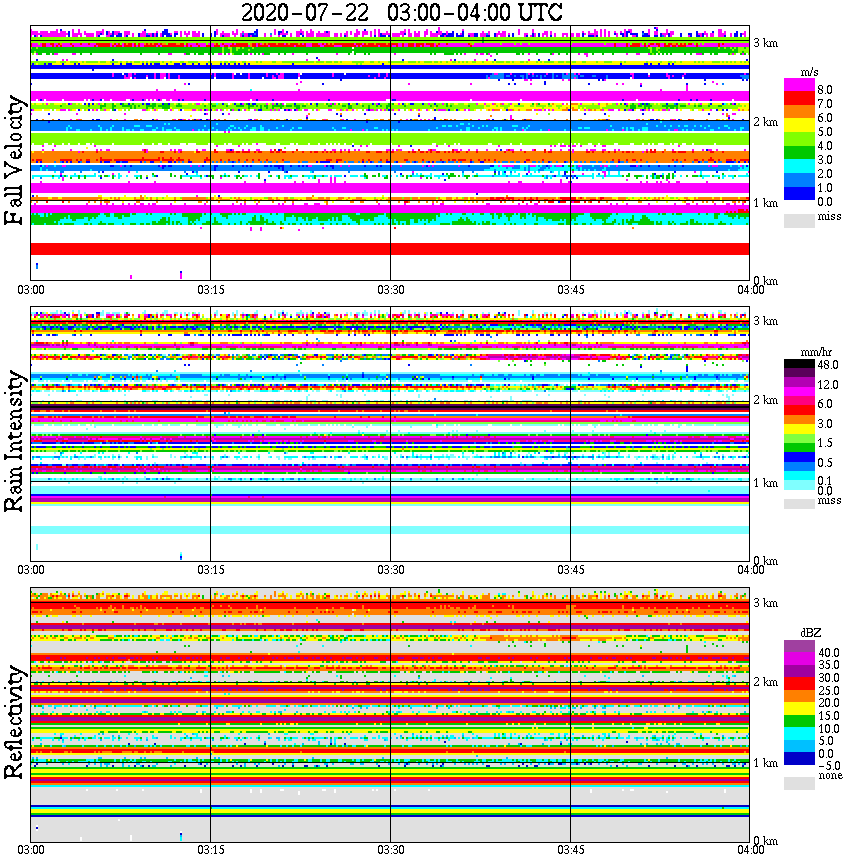Select dark blue swatch in Rain Intensity legend
This screenshot has height=868, width=850.
pos(799,457)
